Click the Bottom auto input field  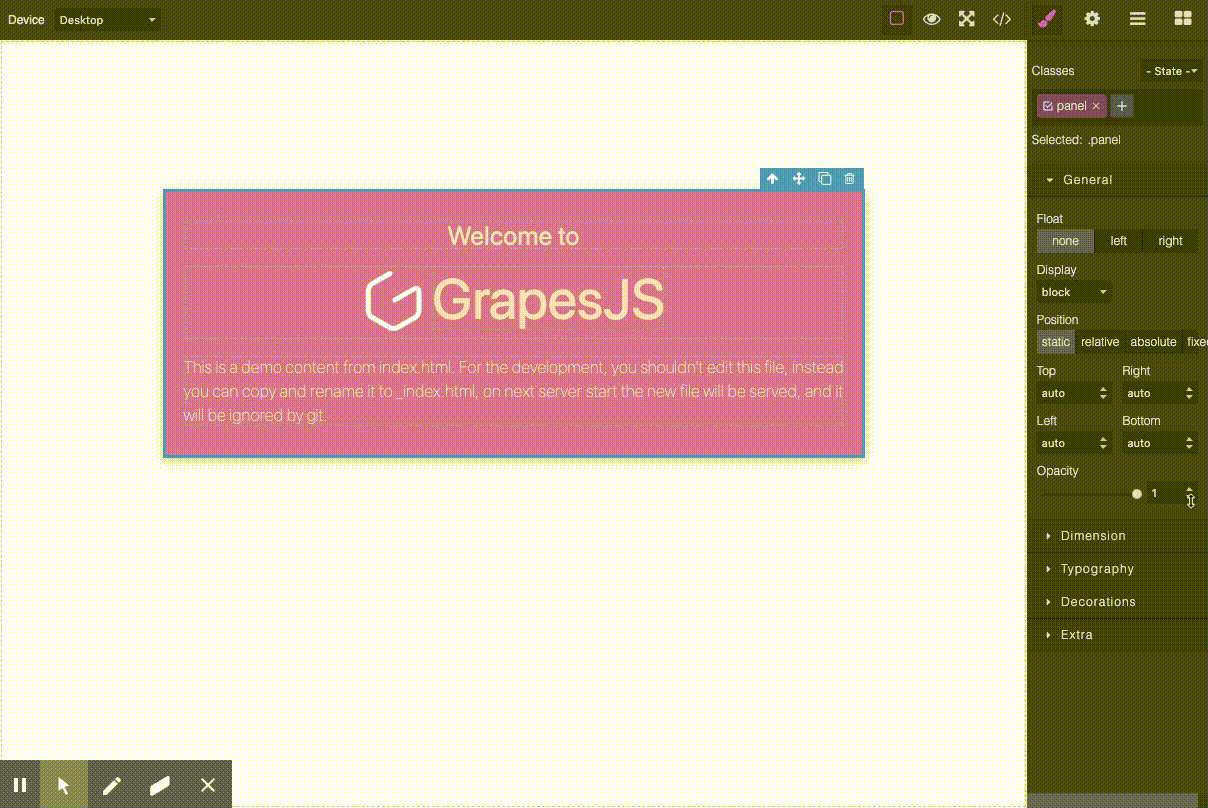1151,443
